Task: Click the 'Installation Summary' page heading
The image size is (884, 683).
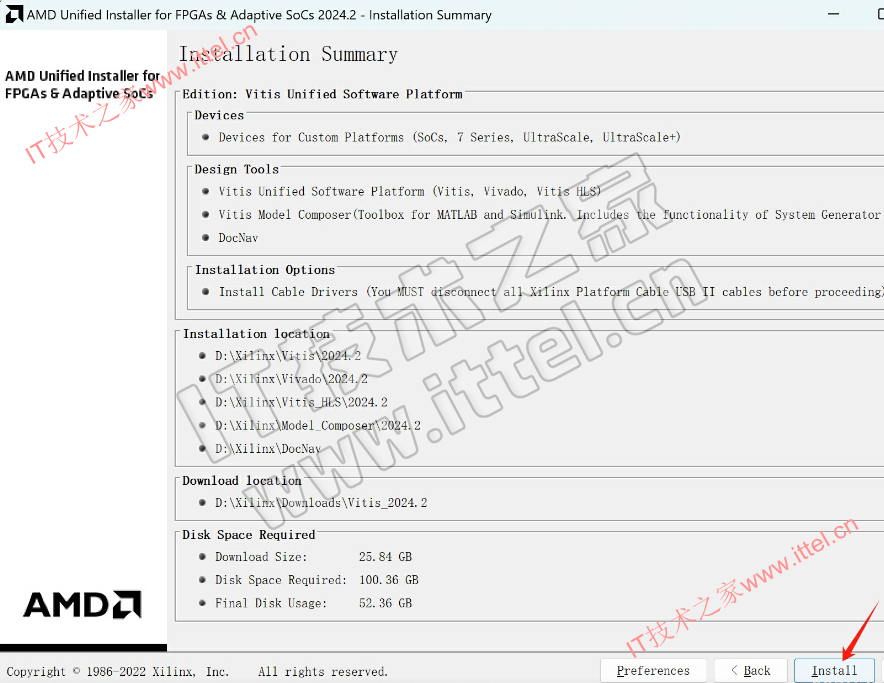Action: click(x=288, y=54)
